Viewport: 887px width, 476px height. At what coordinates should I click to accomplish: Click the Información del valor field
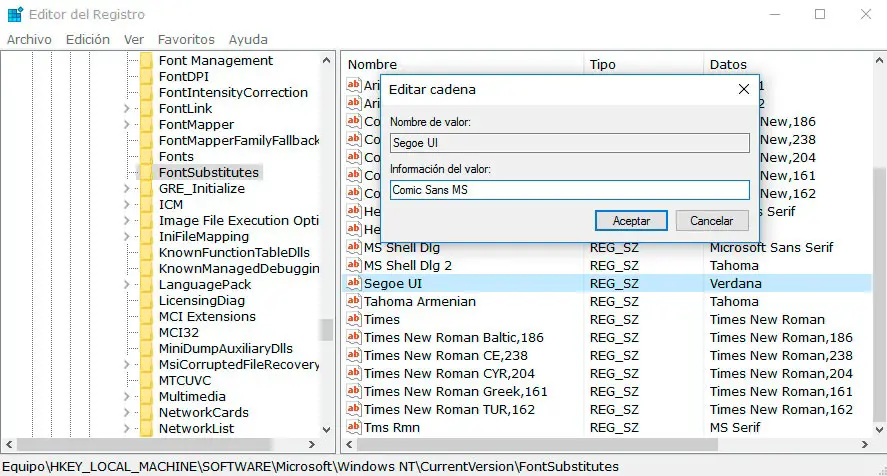(570, 190)
